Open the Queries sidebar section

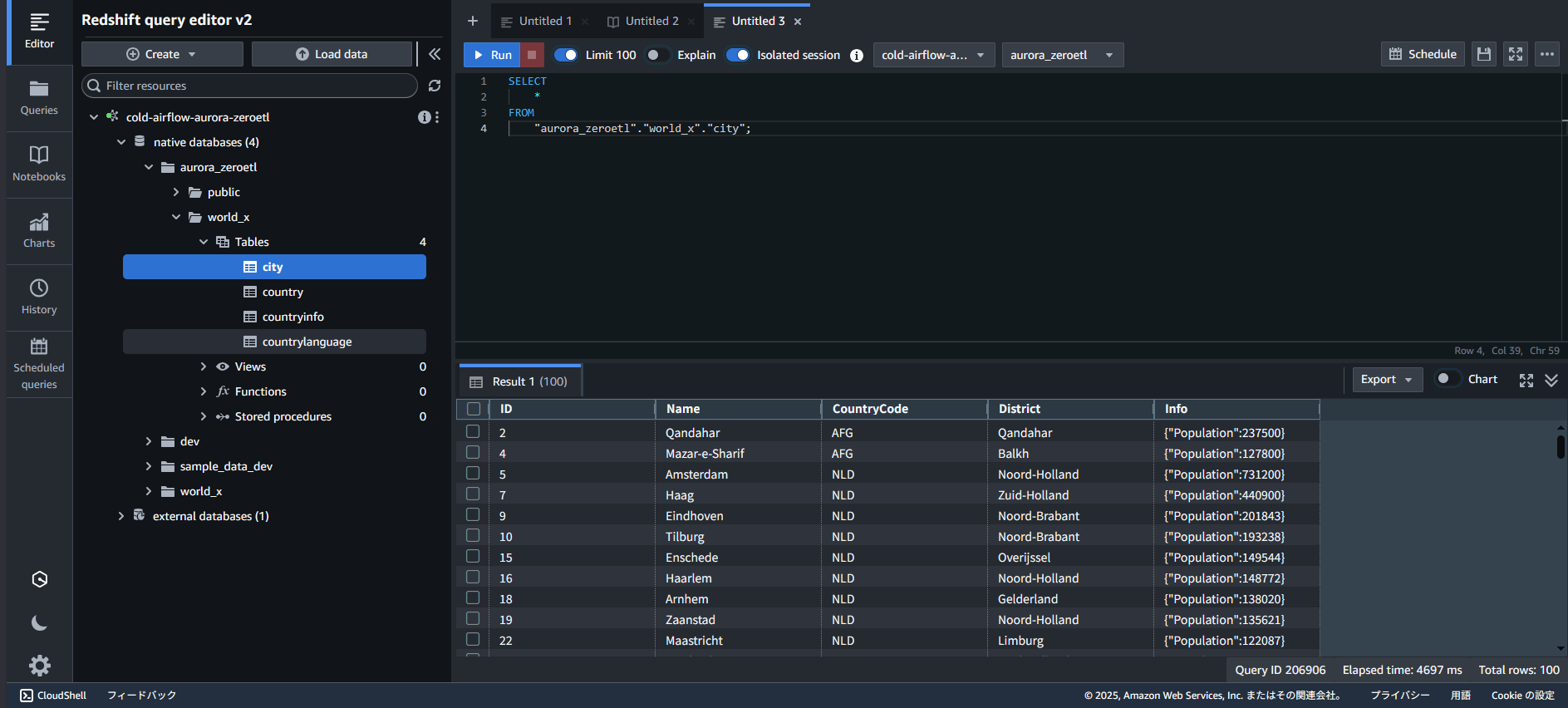pyautogui.click(x=39, y=98)
